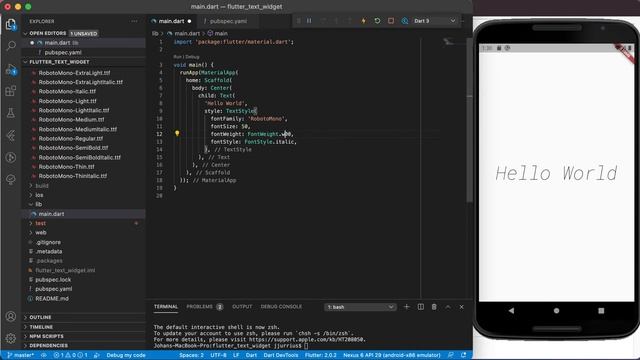Open README.md in file tree
This screenshot has width=640, height=360.
point(52,298)
